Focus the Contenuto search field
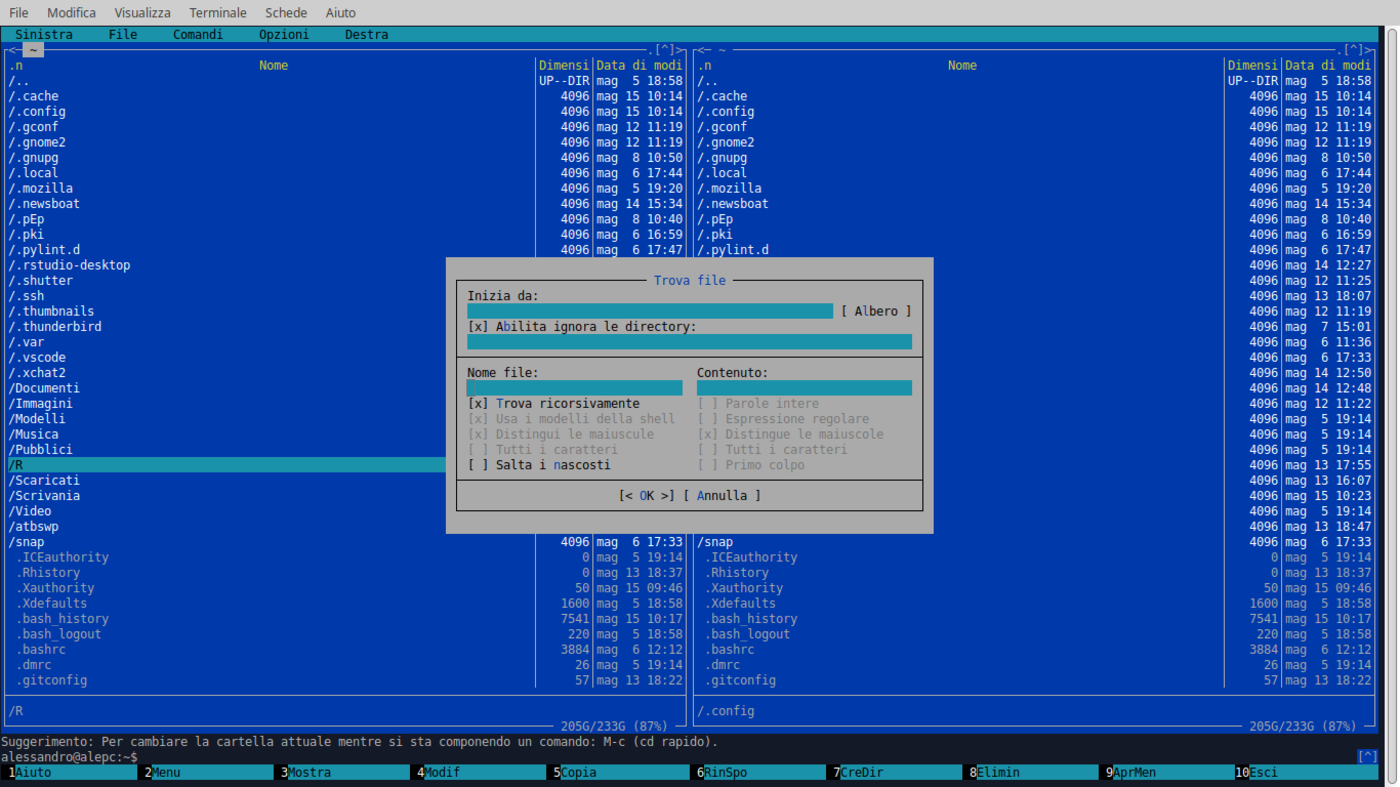 (x=804, y=388)
